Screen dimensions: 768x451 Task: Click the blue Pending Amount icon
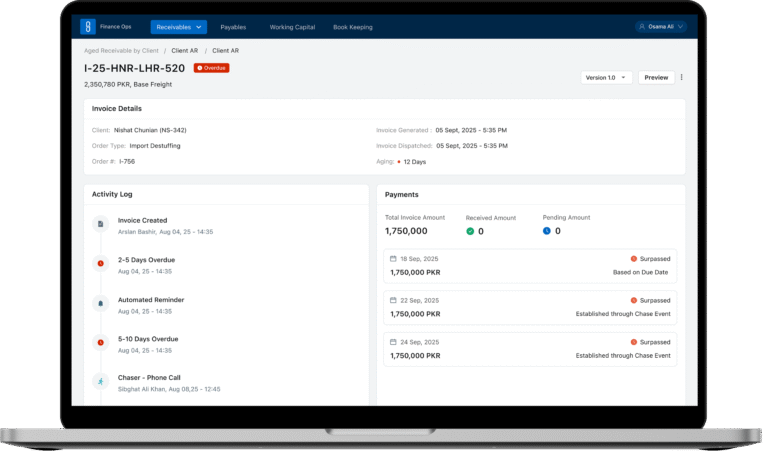coord(547,231)
